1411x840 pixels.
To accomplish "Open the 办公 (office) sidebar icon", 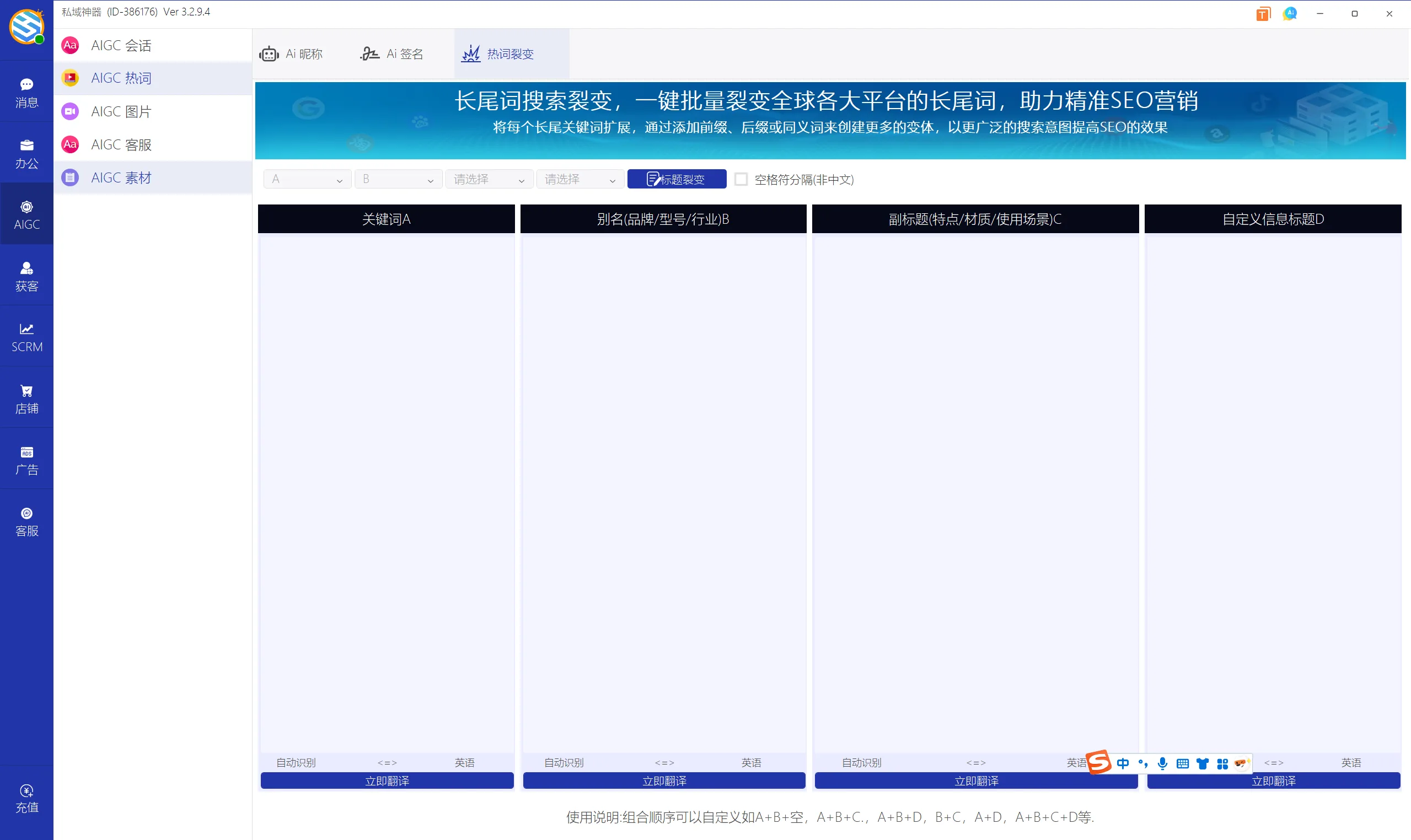I will (26, 153).
